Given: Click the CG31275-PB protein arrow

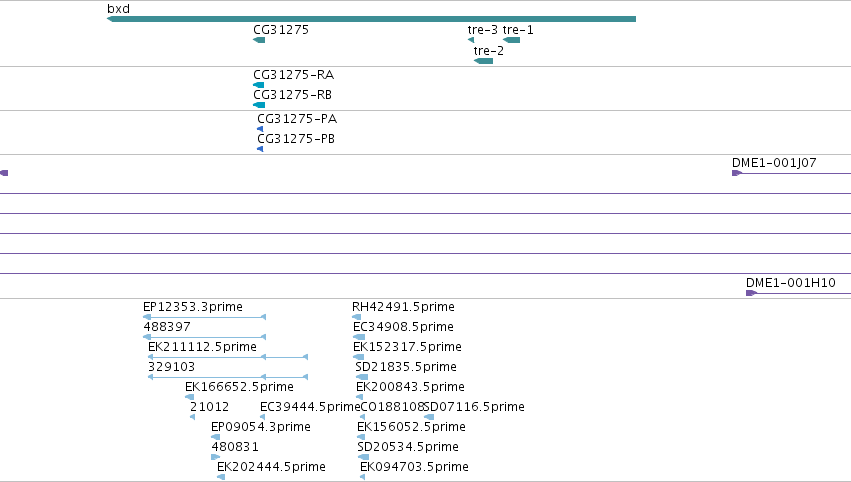Looking at the screenshot, I should (x=260, y=149).
